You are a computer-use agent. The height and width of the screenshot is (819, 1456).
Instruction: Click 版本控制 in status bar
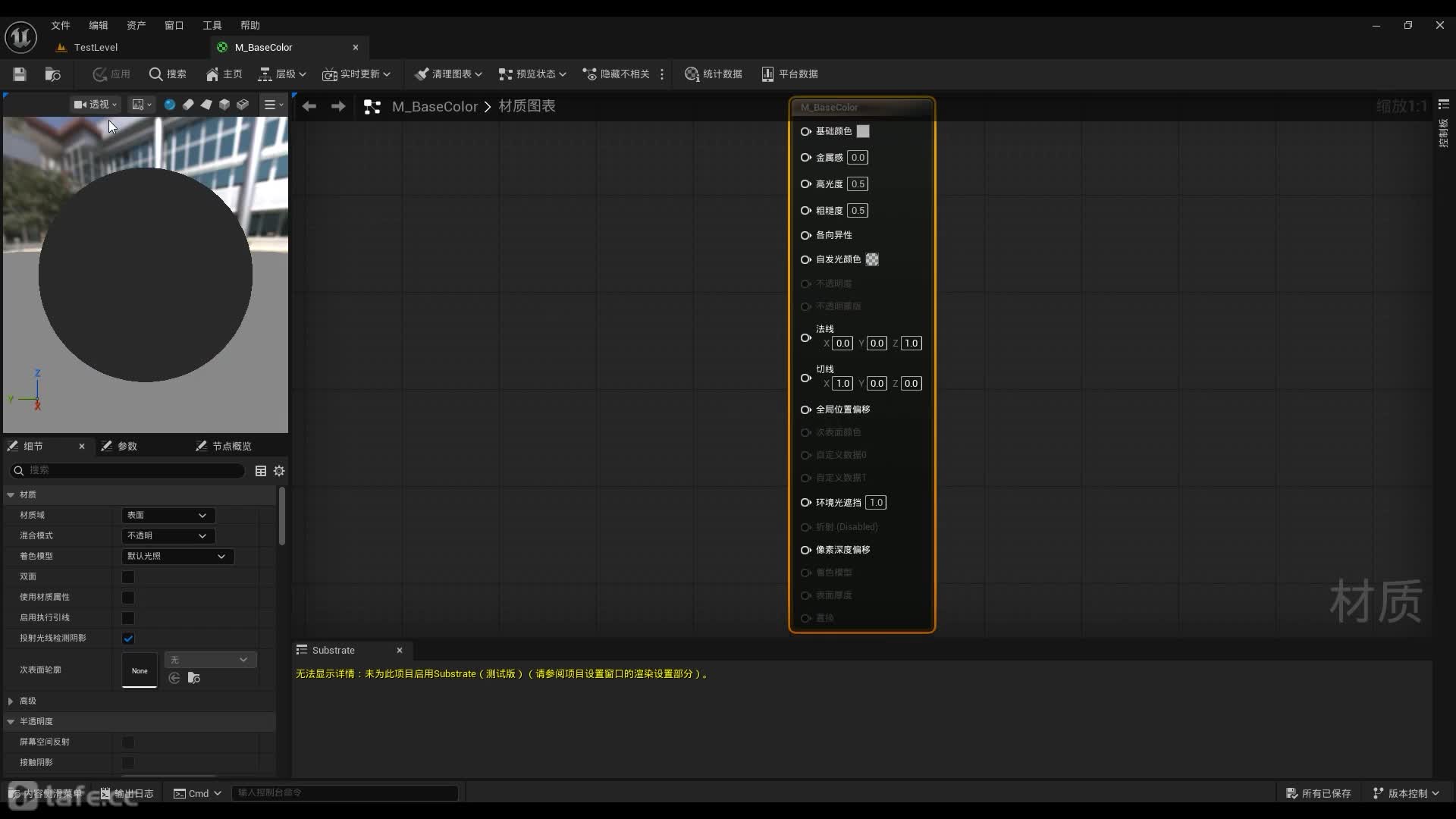(1407, 793)
